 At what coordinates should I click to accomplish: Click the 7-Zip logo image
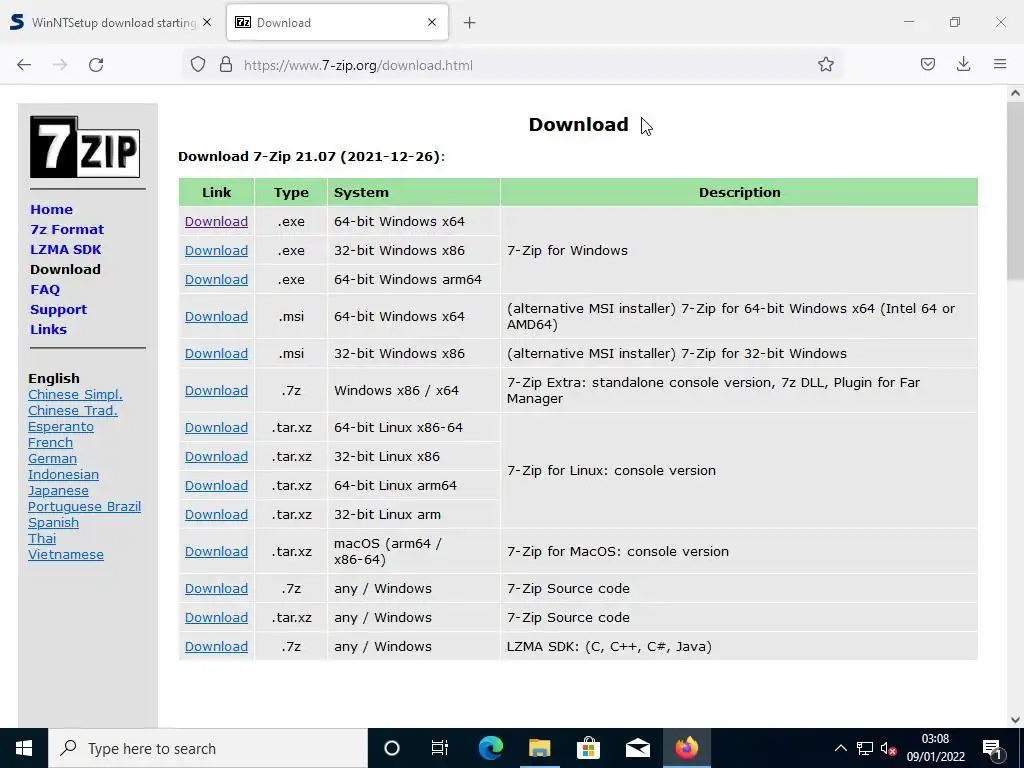[85, 147]
